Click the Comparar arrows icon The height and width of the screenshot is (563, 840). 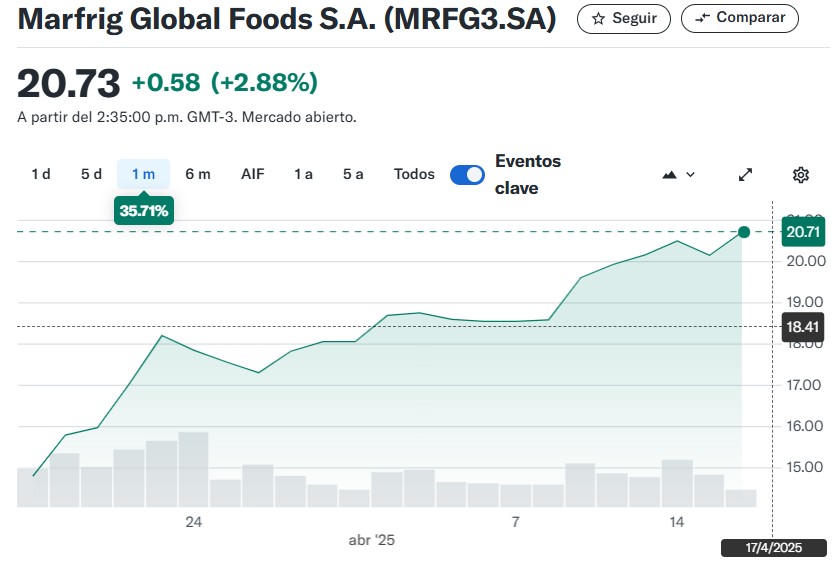702,18
